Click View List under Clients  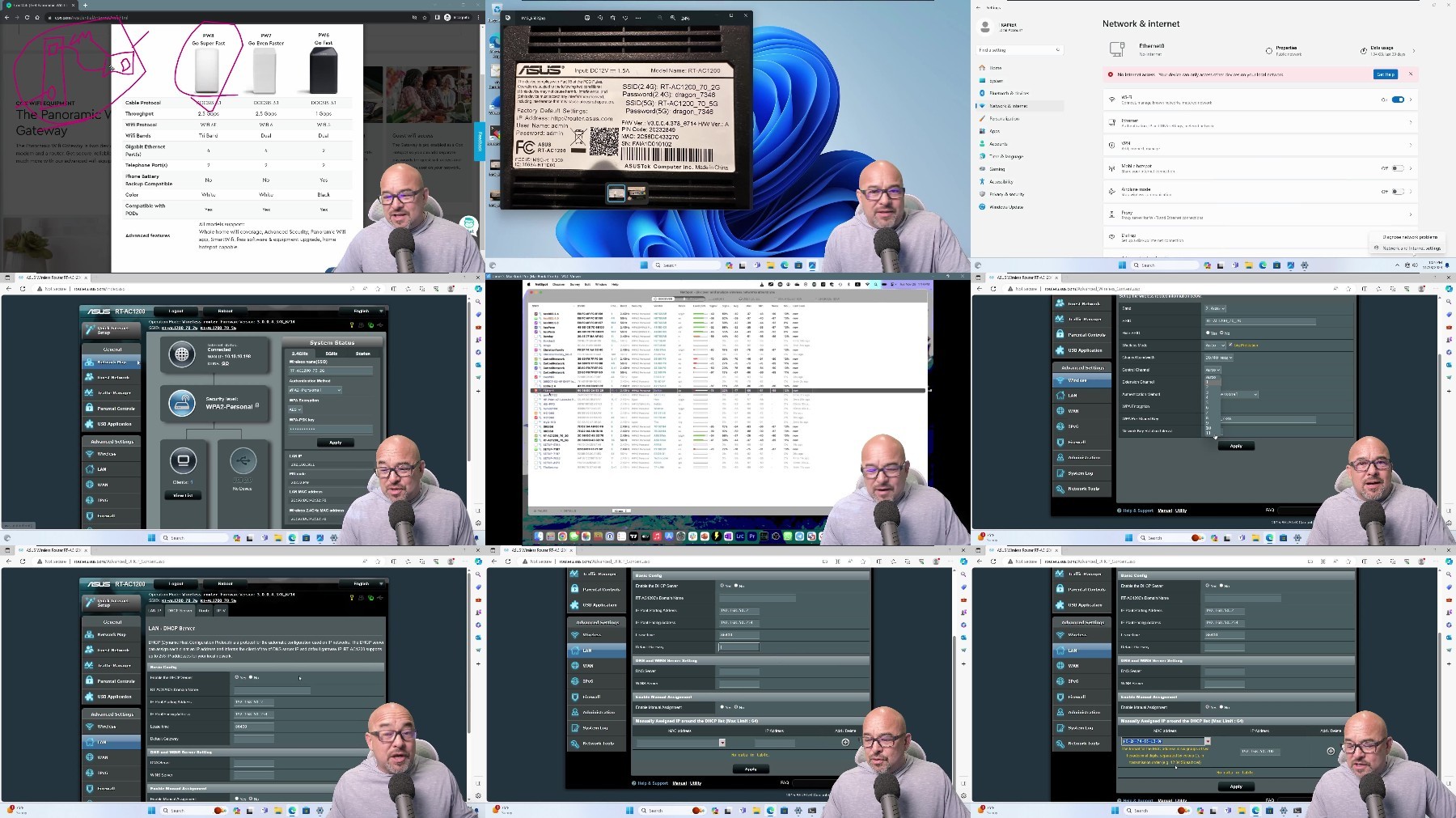183,495
